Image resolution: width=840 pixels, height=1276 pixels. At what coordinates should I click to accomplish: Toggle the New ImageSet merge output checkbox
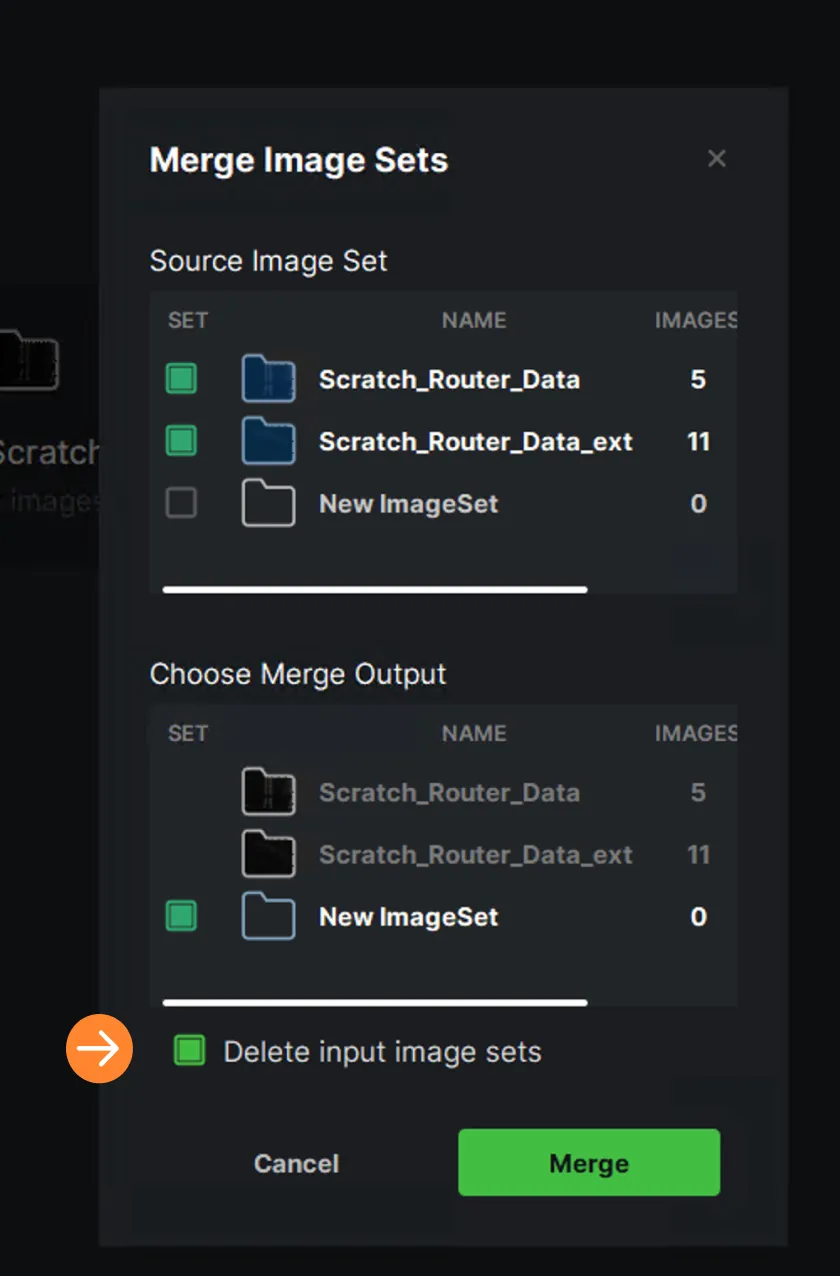pyautogui.click(x=181, y=916)
